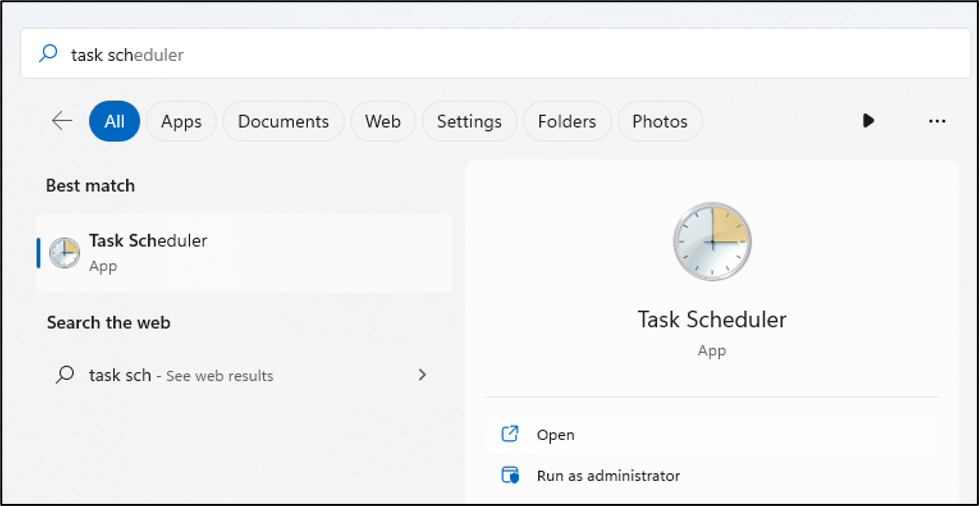Click the small Task Scheduler clock icon in Best match
Viewport: 979px width, 506px height.
click(65, 253)
